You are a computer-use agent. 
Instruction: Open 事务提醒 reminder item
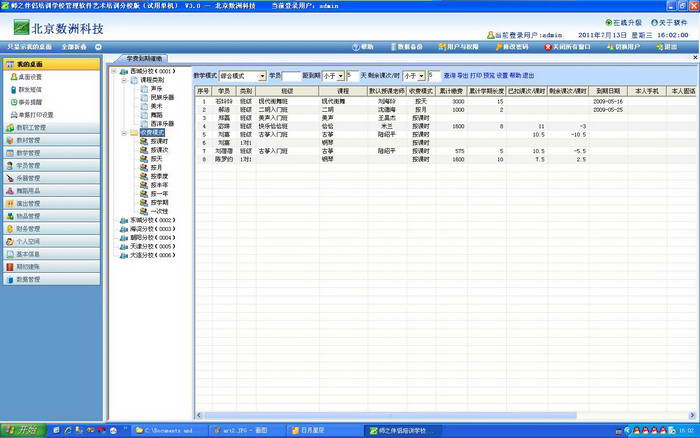coord(30,102)
